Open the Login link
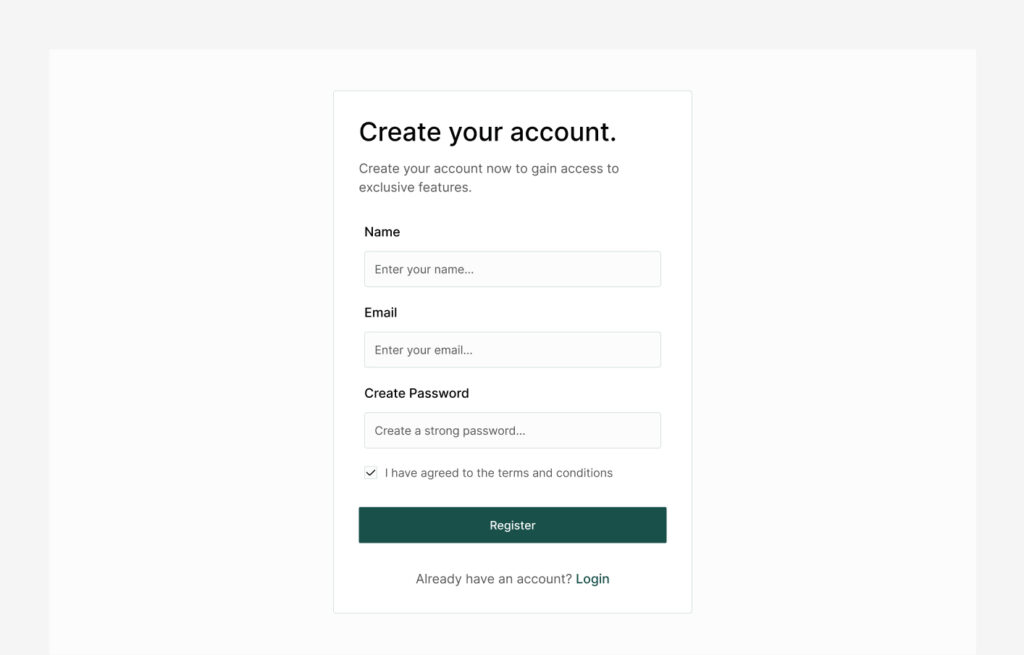The height and width of the screenshot is (655, 1024). click(x=592, y=579)
